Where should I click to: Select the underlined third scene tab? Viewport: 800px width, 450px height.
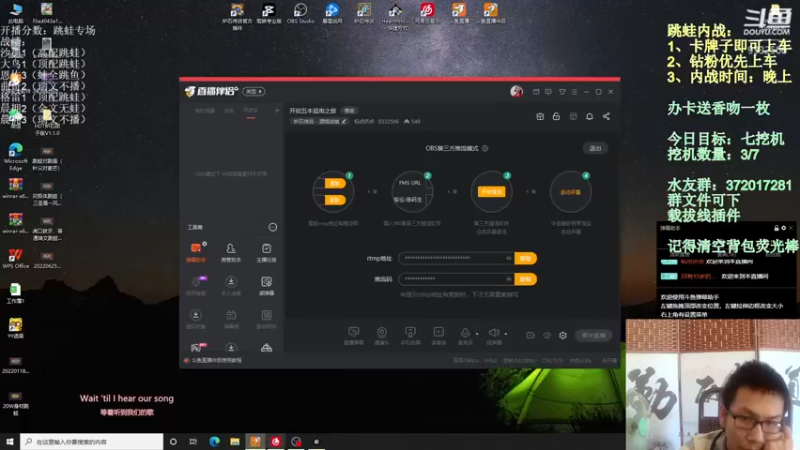pos(251,111)
